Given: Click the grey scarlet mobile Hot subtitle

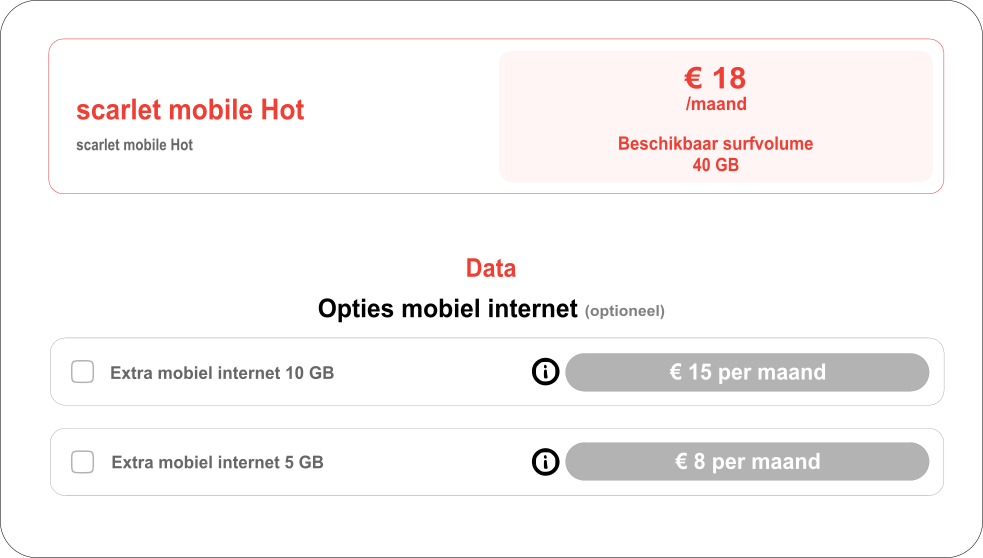Looking at the screenshot, I should (x=134, y=145).
